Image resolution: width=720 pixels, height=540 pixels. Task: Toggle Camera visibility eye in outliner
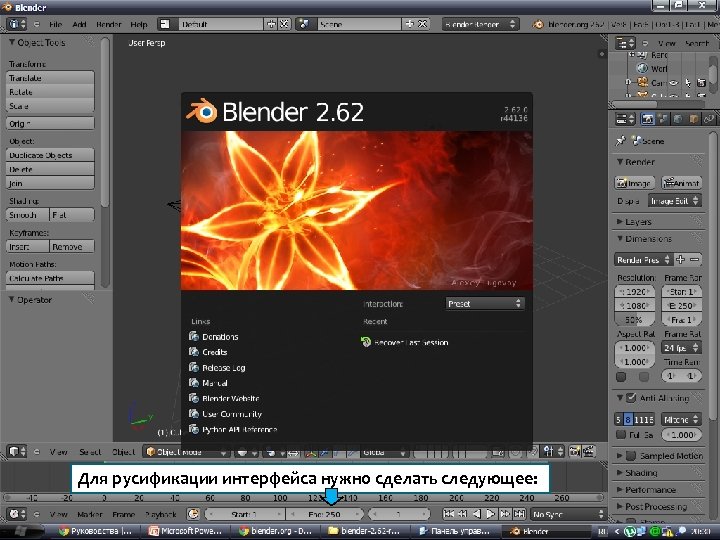tap(674, 83)
